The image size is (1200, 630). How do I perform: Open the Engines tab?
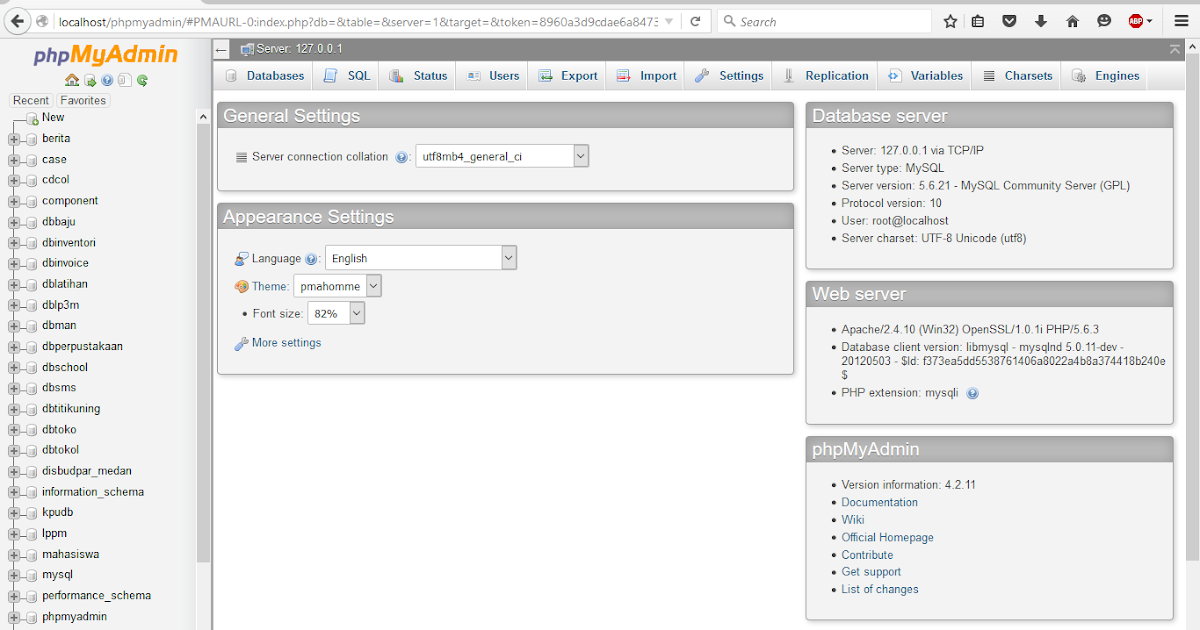(x=1106, y=76)
